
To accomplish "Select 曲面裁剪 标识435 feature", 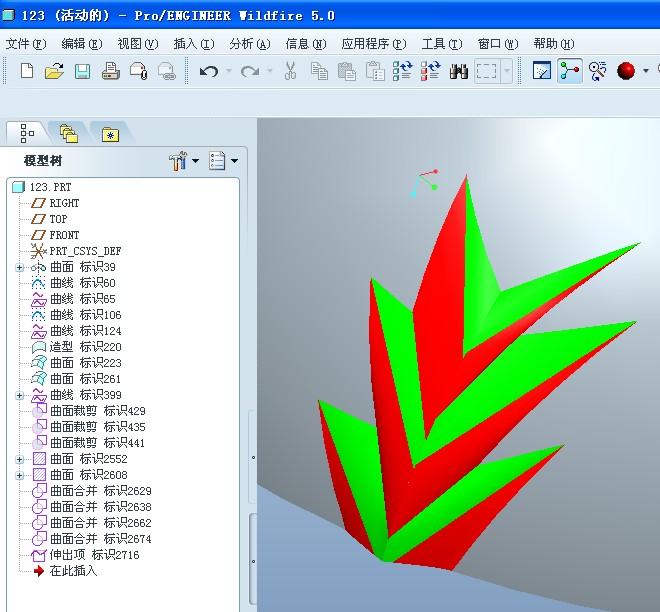I will click(88, 427).
